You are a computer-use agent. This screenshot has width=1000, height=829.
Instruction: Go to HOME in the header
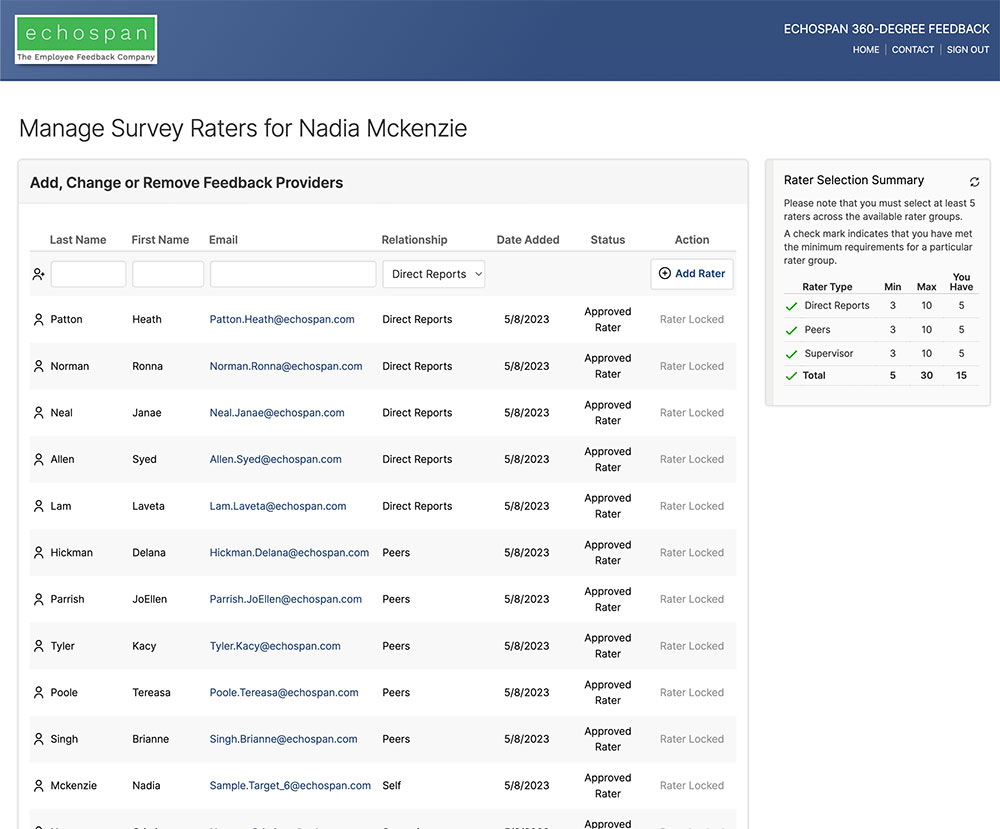click(865, 50)
